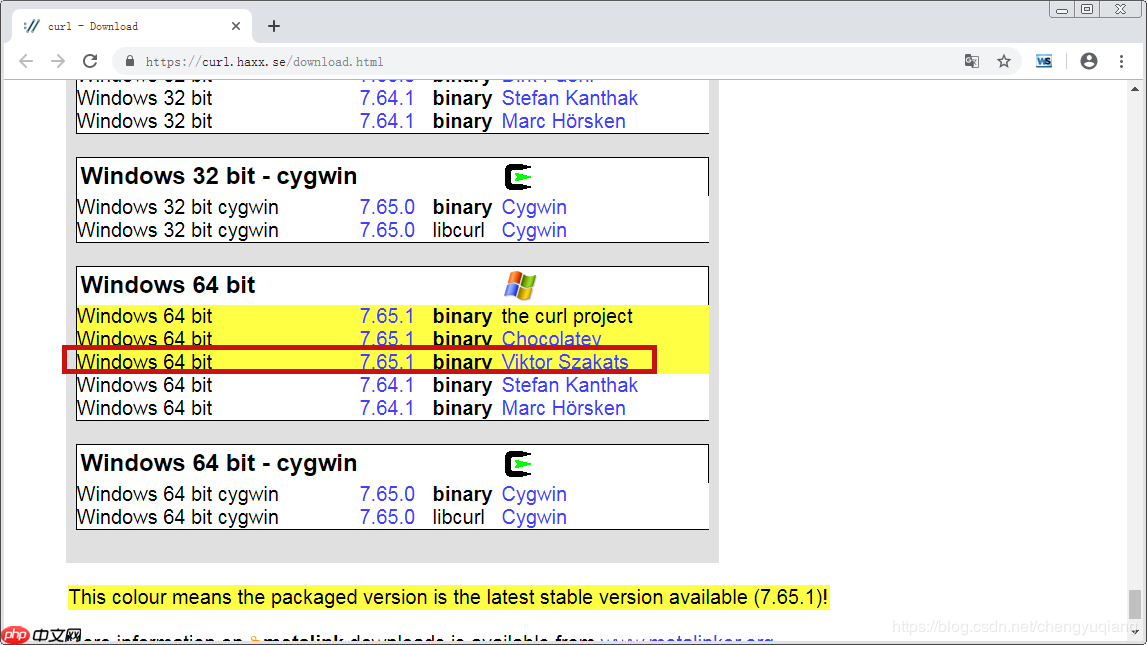Download 7.65.0 binary for Windows 32 bit cygwin
The image size is (1147, 645).
[x=387, y=208]
